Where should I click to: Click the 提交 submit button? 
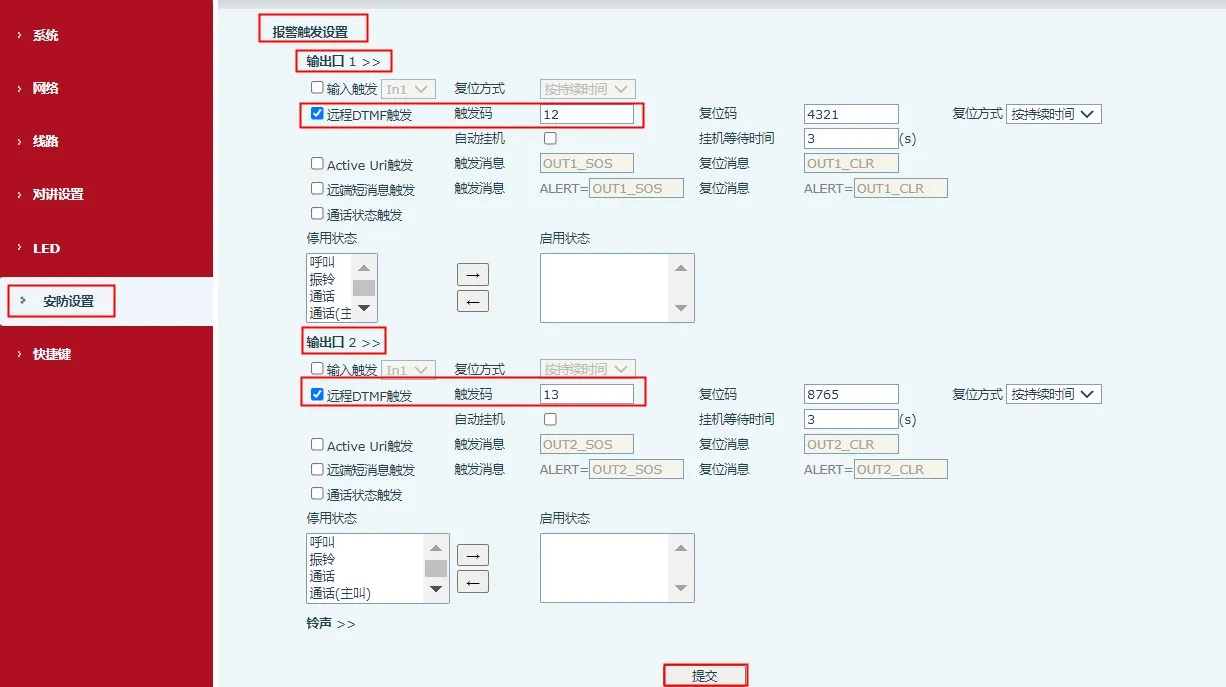pyautogui.click(x=705, y=676)
